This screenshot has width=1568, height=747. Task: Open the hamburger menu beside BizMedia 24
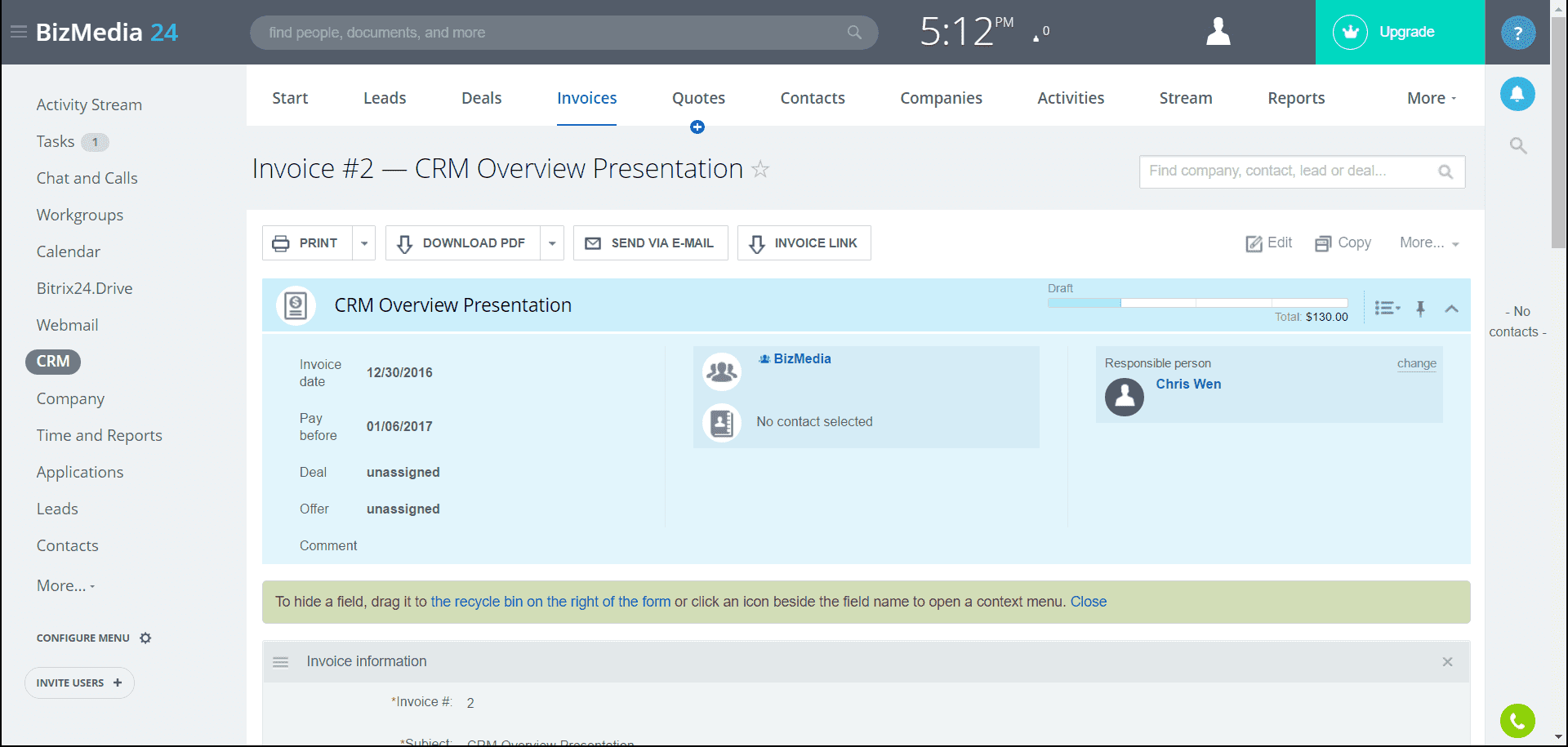pyautogui.click(x=18, y=32)
